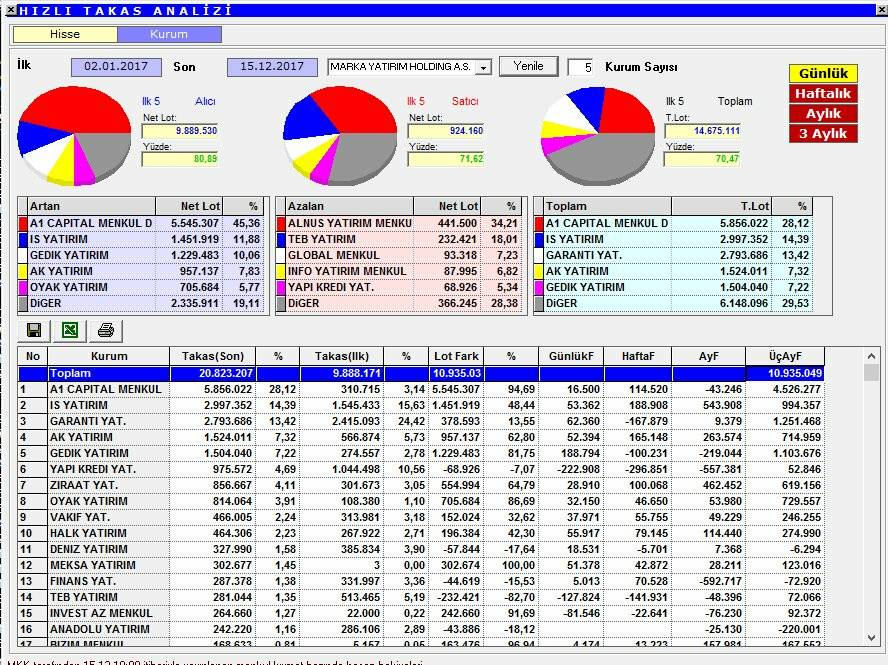Select the Günlük period button
Image resolution: width=888 pixels, height=665 pixels.
823,73
